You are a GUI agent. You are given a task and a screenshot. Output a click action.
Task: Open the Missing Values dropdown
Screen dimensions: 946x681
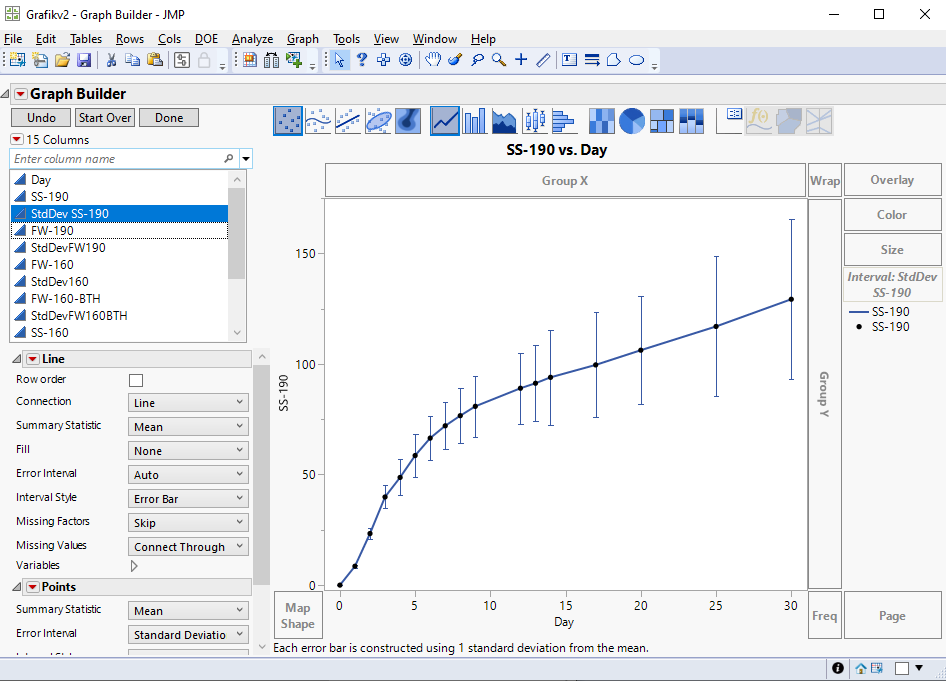coord(188,547)
